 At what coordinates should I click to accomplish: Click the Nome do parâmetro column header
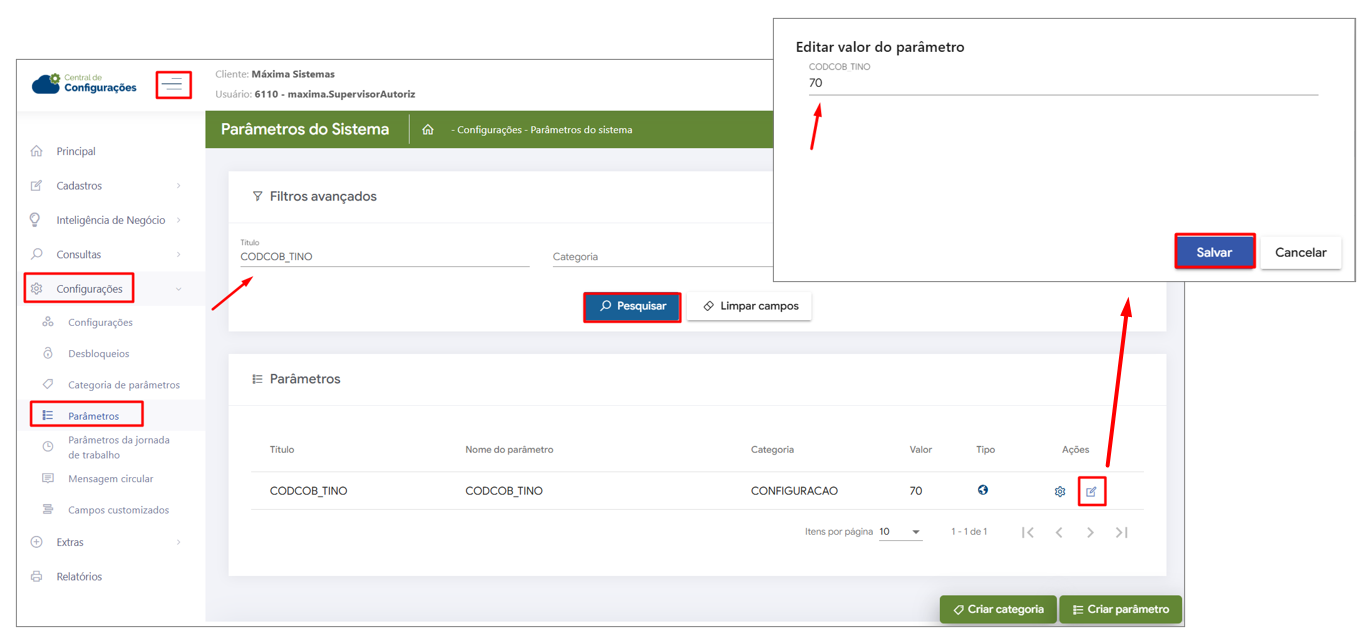point(509,450)
